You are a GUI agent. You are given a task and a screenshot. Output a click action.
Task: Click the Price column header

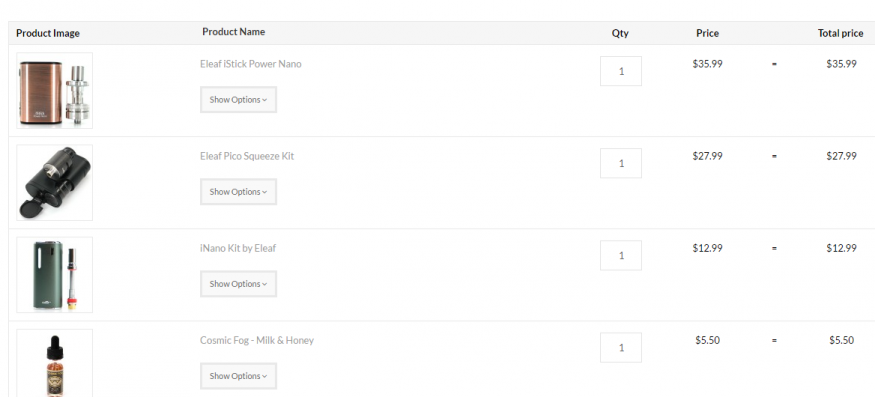[707, 33]
